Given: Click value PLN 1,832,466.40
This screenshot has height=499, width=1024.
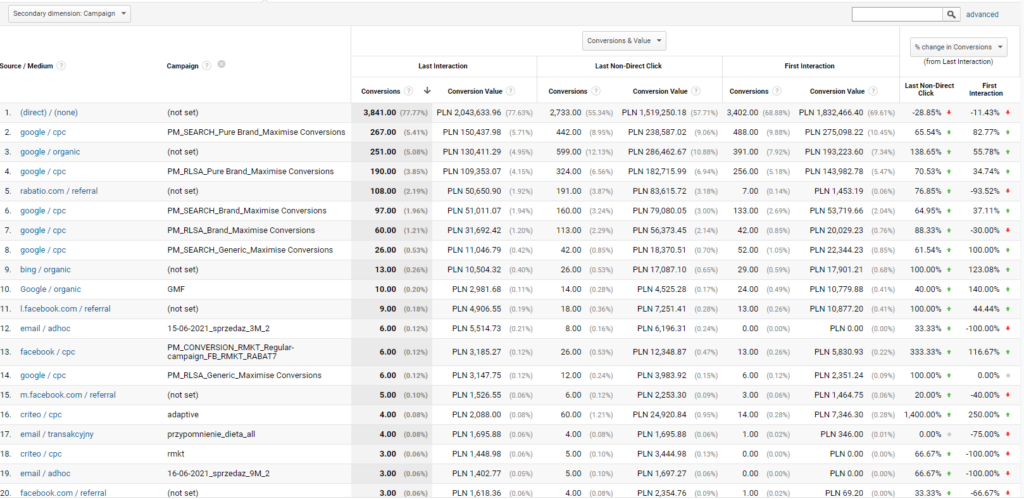Looking at the screenshot, I should (x=831, y=112).
